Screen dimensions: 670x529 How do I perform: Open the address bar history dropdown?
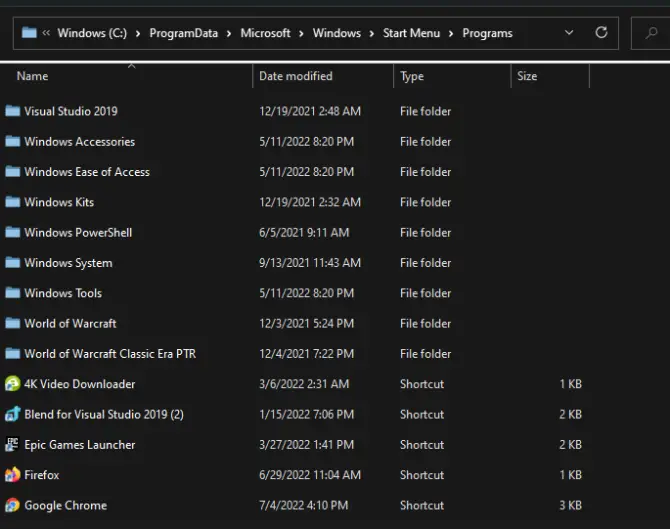(x=569, y=32)
